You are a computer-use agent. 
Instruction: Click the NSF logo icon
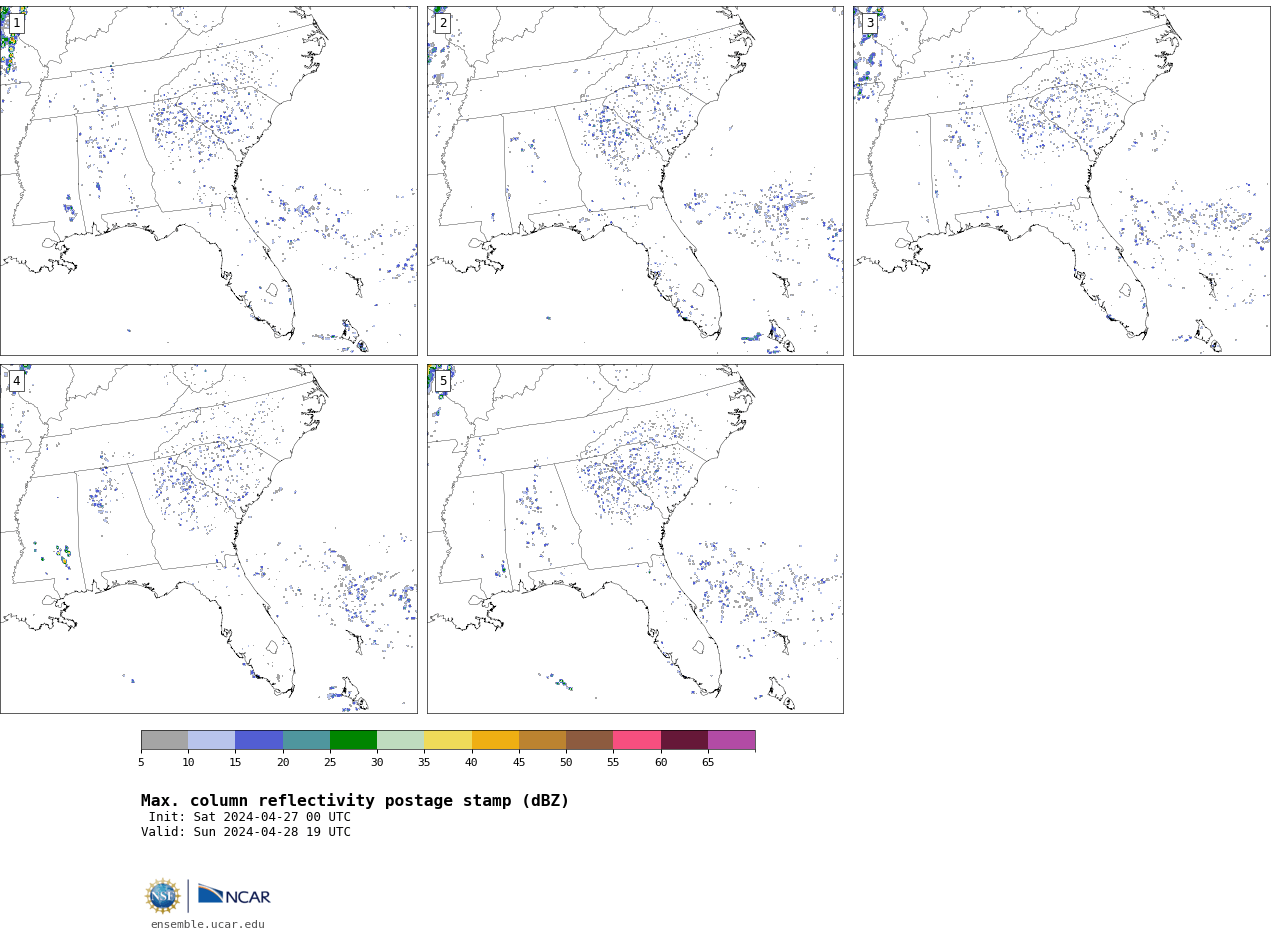click(163, 896)
